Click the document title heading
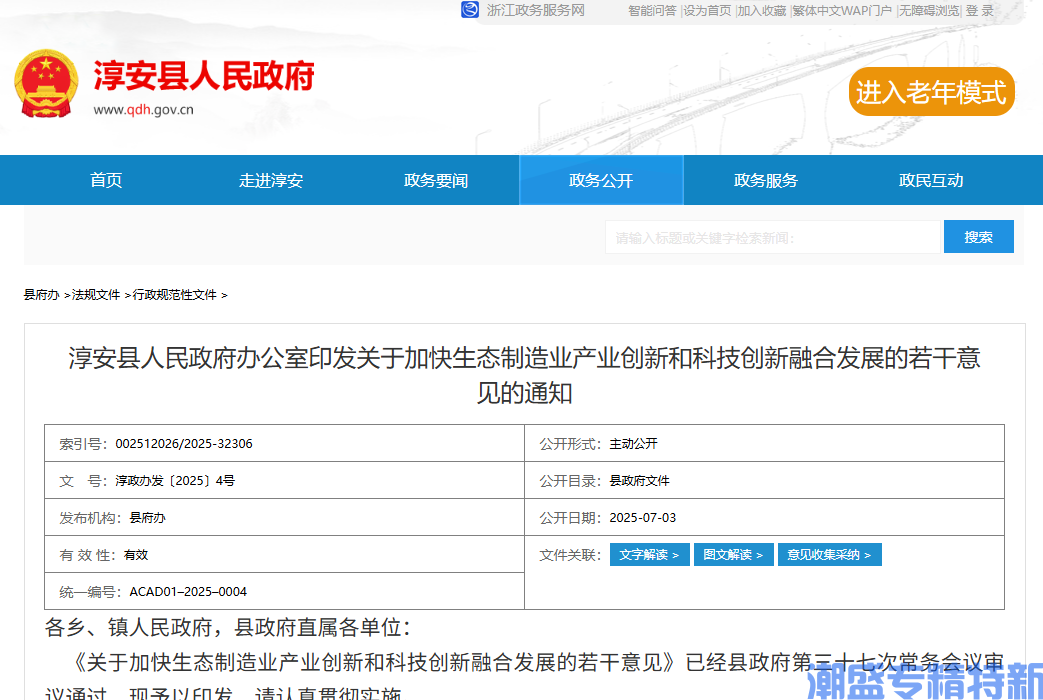This screenshot has width=1043, height=700. pyautogui.click(x=524, y=376)
